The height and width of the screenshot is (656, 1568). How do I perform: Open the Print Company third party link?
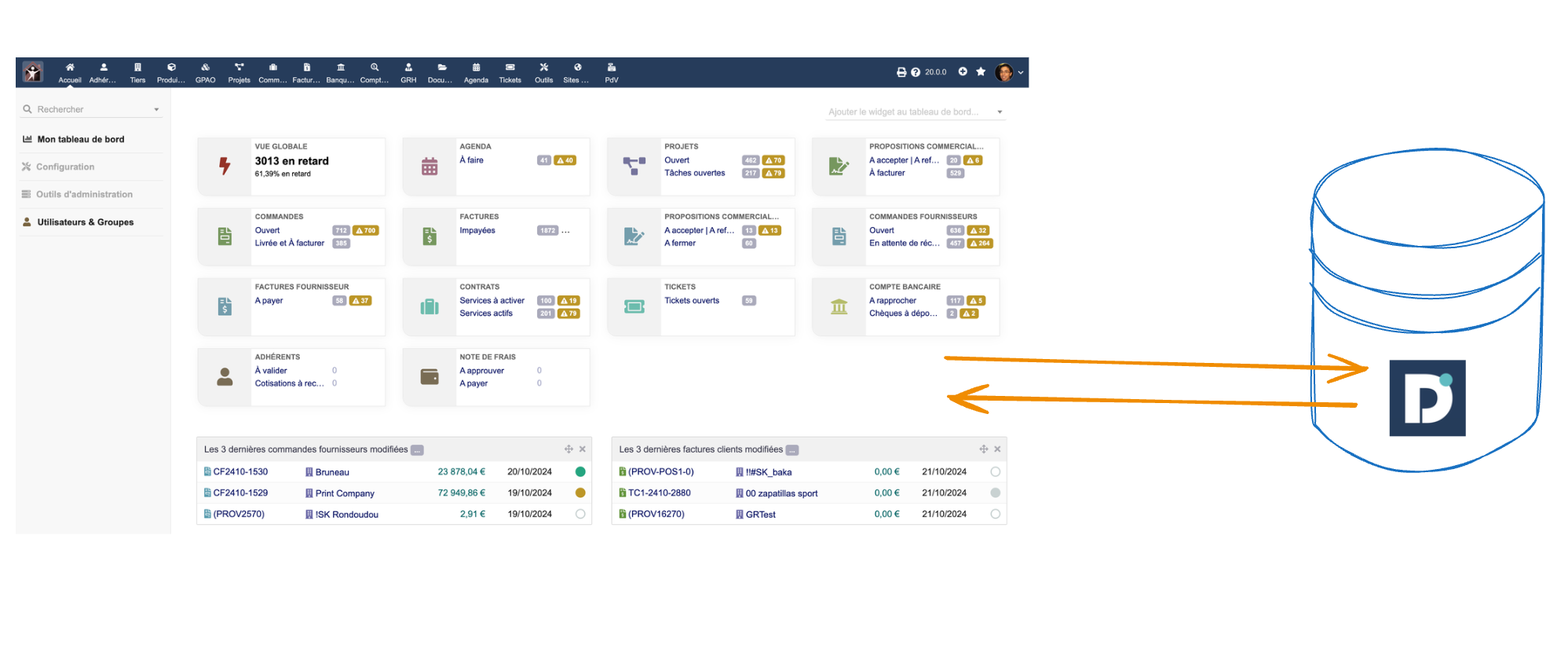click(345, 493)
